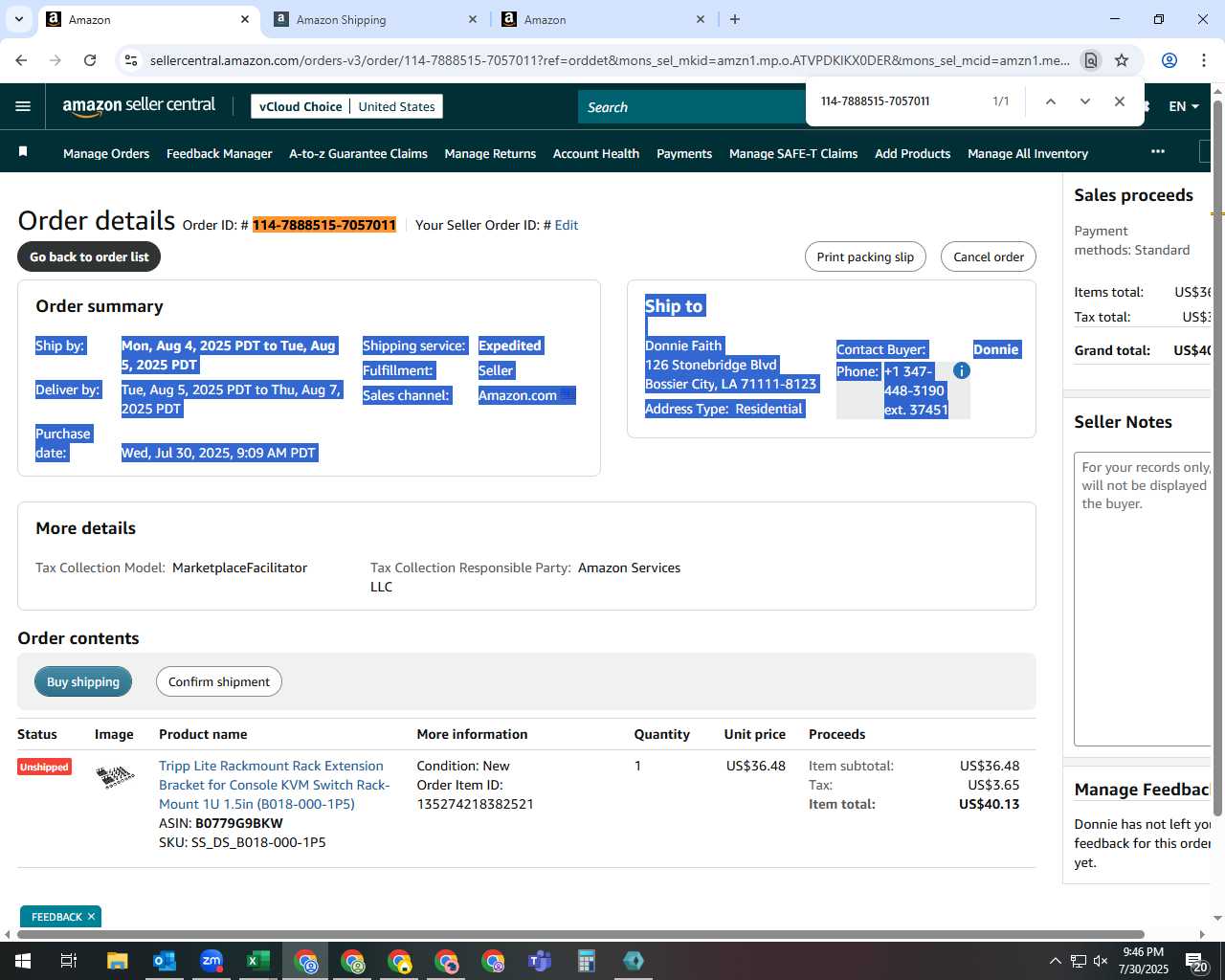Click the FEEDBACK button
This screenshot has height=980, width=1225.
click(x=56, y=917)
